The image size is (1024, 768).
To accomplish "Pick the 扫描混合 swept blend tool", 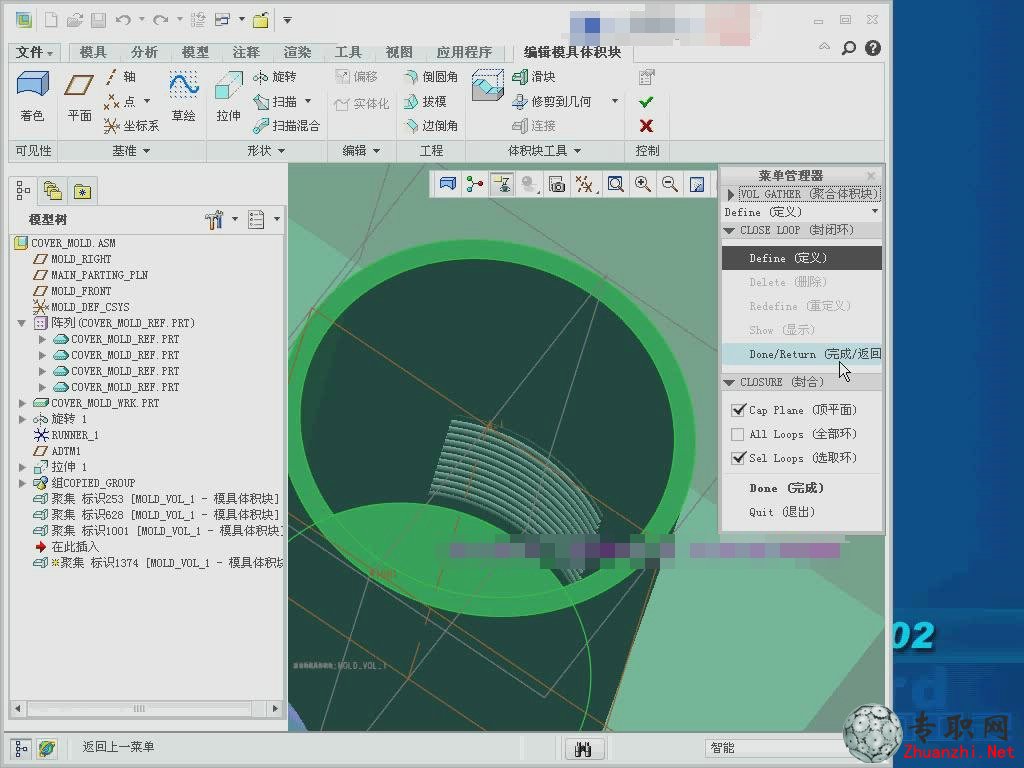I will pyautogui.click(x=287, y=125).
